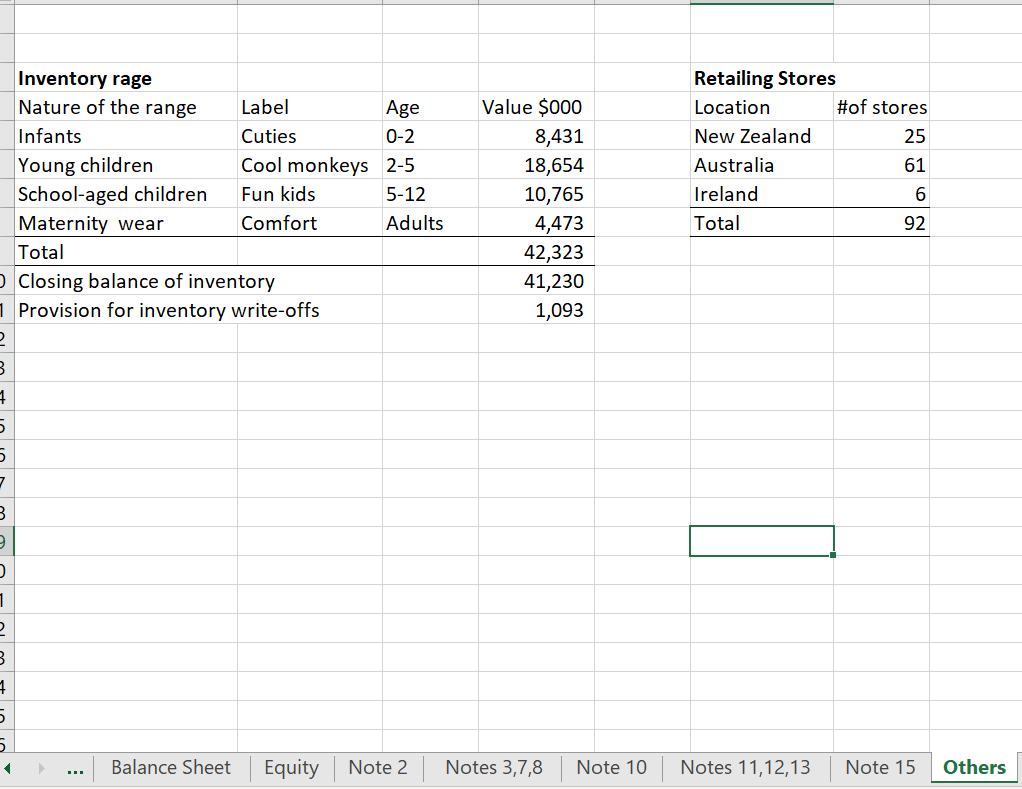This screenshot has width=1022, height=789.
Task: Click the 'Ireland' cell
Action: pyautogui.click(x=761, y=194)
